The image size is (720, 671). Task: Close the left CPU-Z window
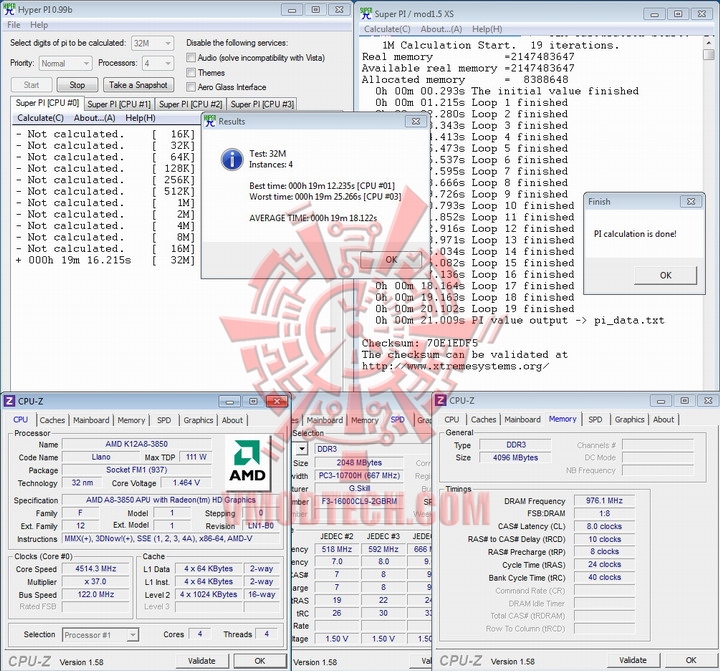tap(277, 401)
